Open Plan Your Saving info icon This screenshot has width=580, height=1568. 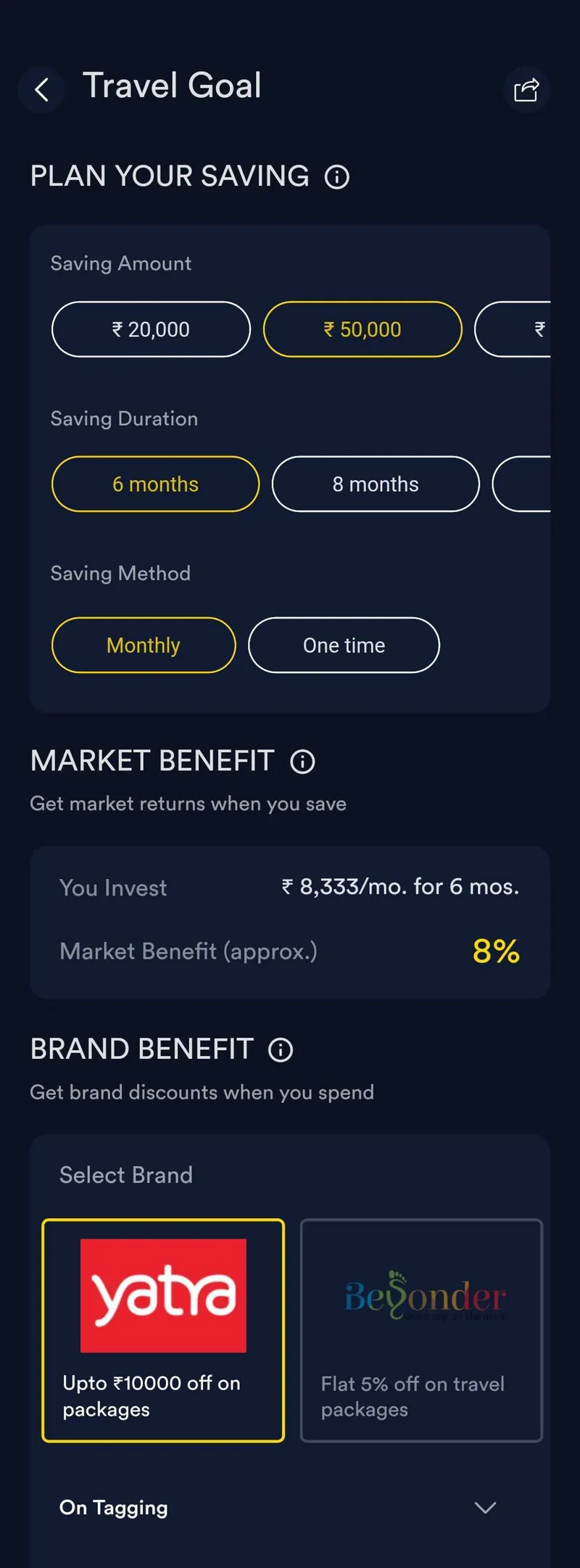(336, 177)
